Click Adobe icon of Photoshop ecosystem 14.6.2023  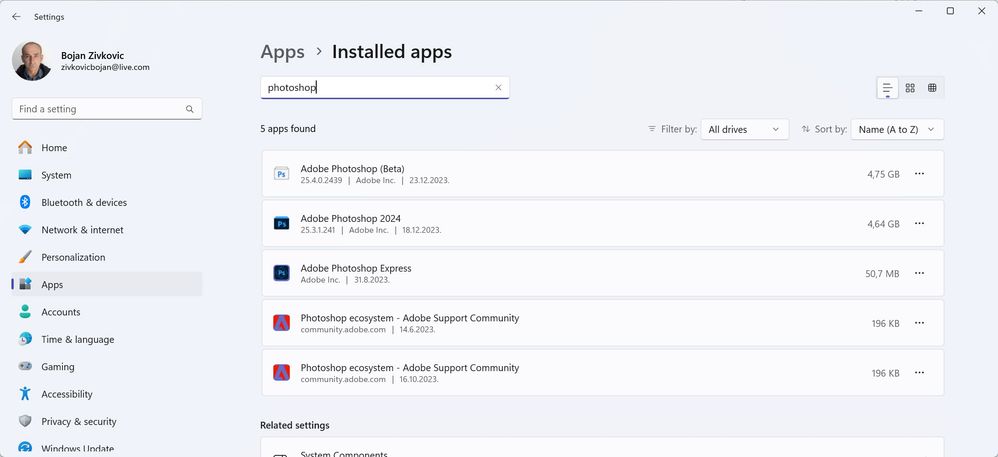click(281, 323)
